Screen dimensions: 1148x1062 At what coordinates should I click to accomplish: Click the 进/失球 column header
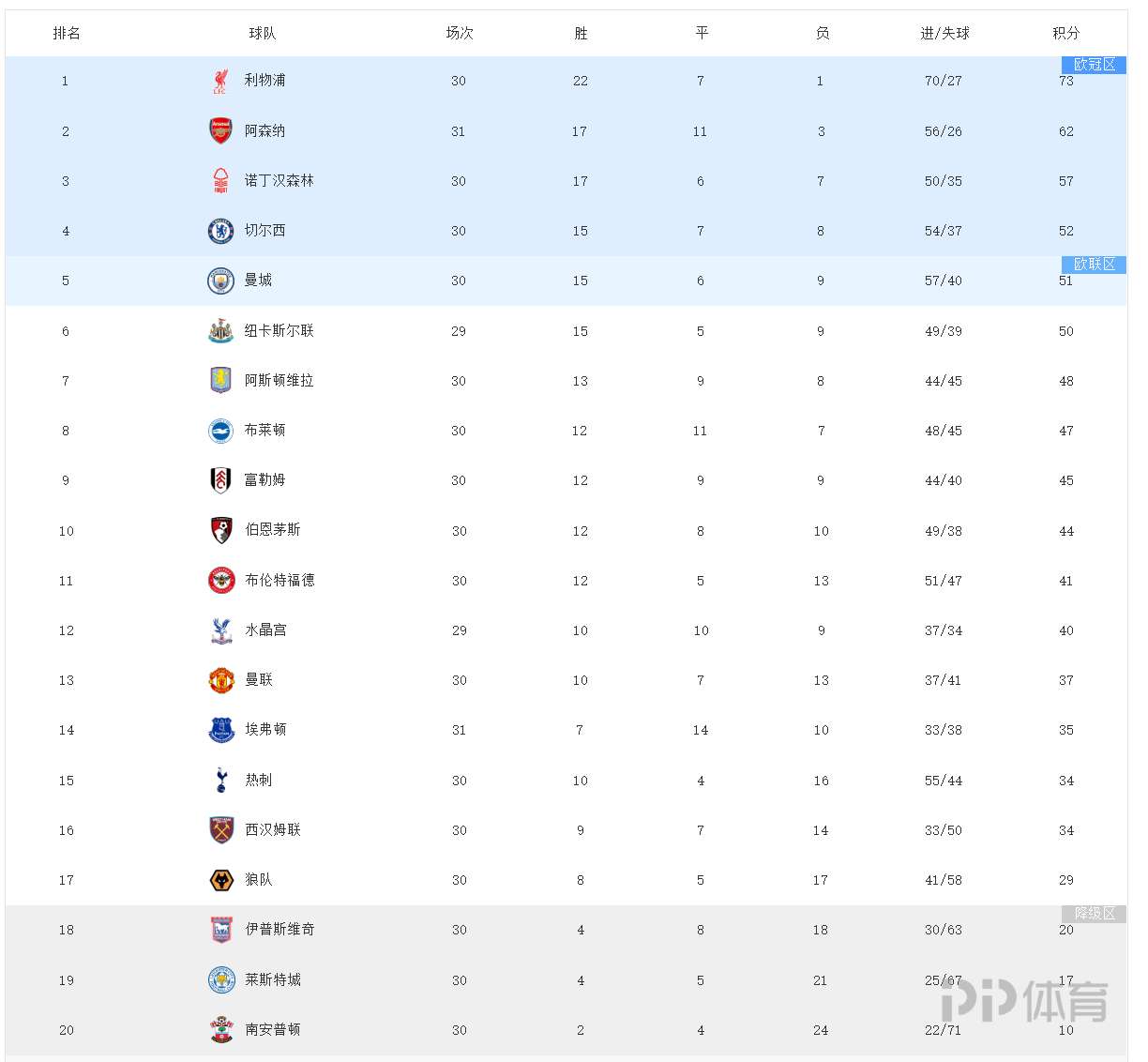tap(944, 33)
